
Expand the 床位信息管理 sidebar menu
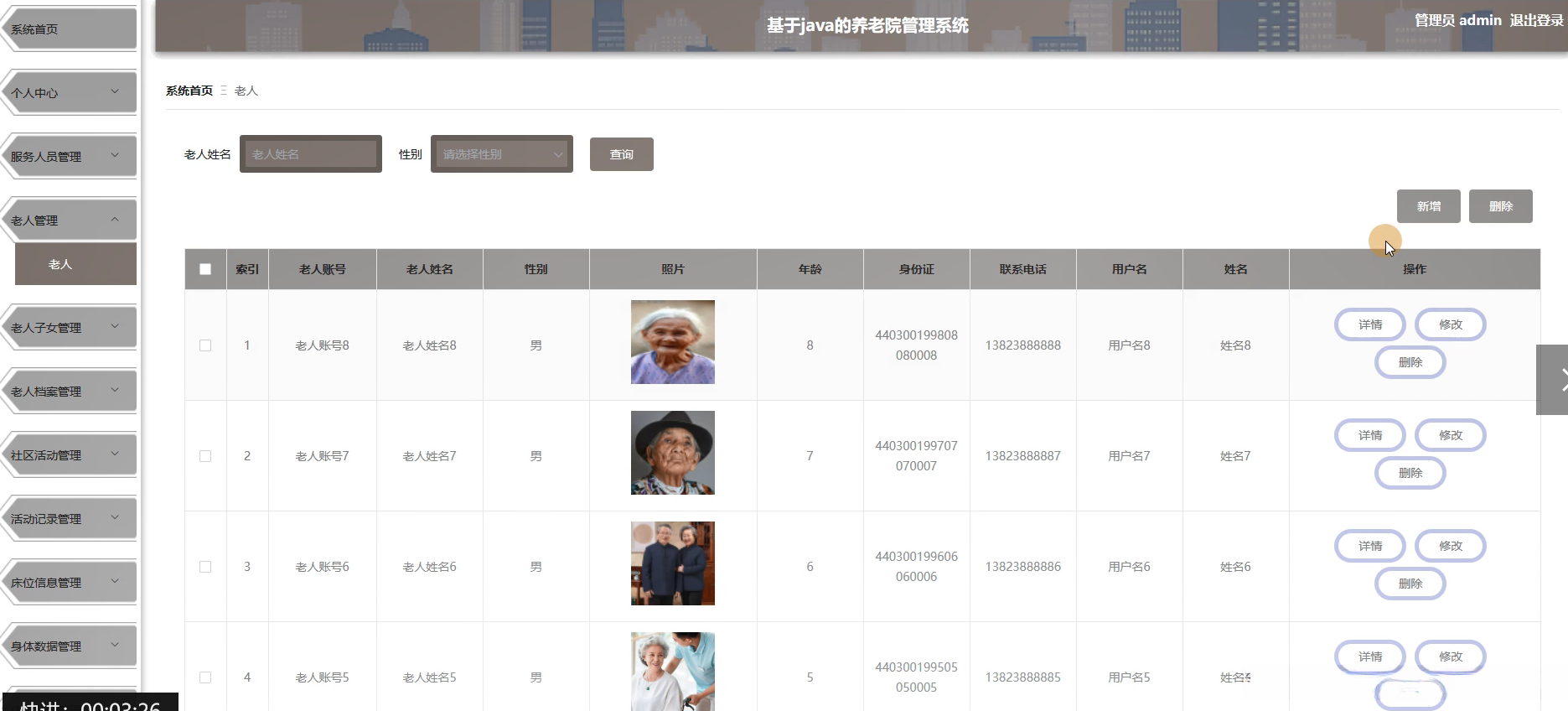tap(70, 583)
